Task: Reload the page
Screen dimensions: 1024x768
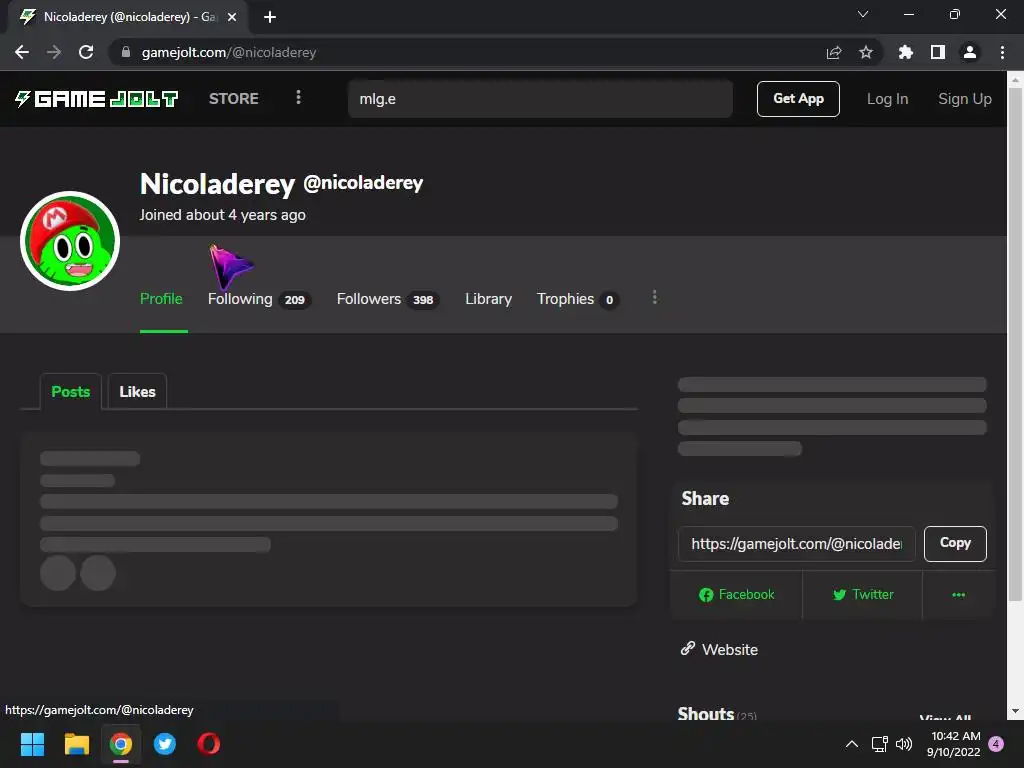Action: coord(86,52)
